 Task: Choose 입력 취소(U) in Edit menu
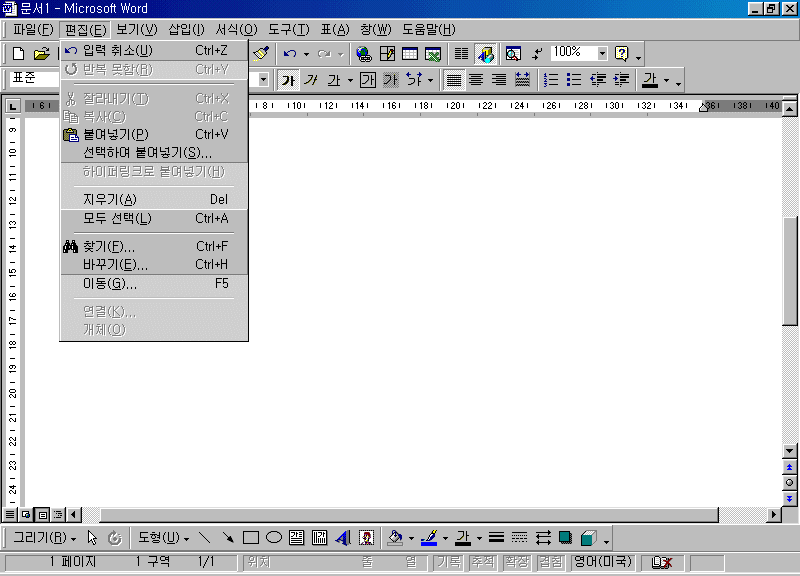154,51
